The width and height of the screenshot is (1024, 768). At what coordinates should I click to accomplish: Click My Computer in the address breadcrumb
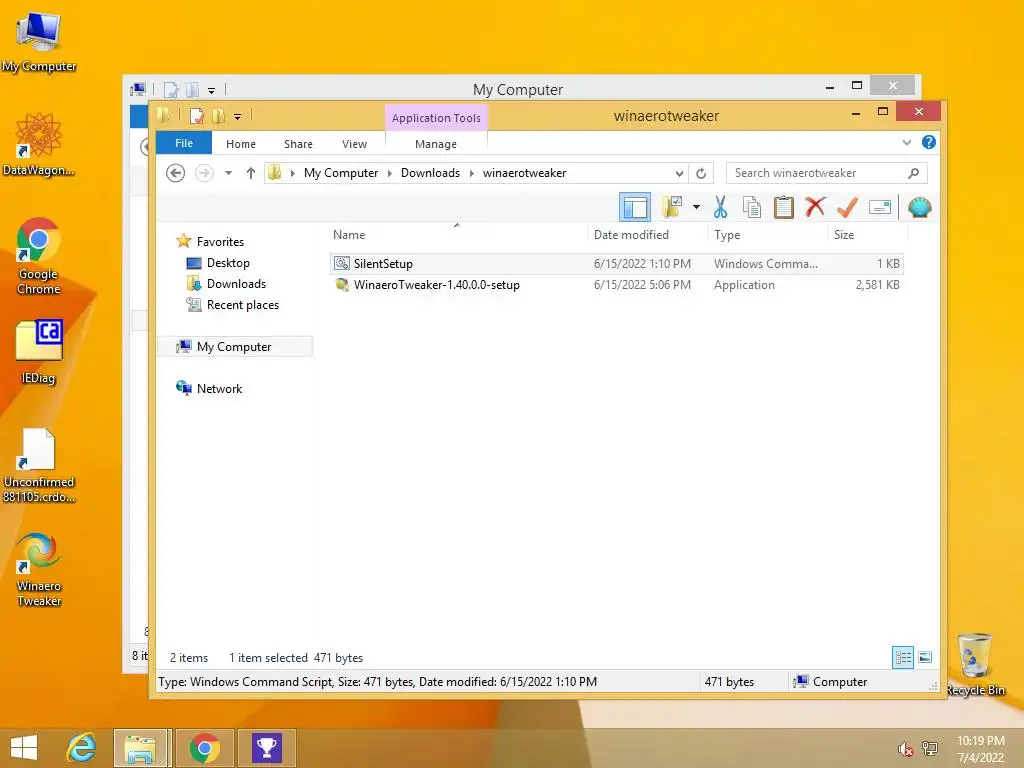341,173
